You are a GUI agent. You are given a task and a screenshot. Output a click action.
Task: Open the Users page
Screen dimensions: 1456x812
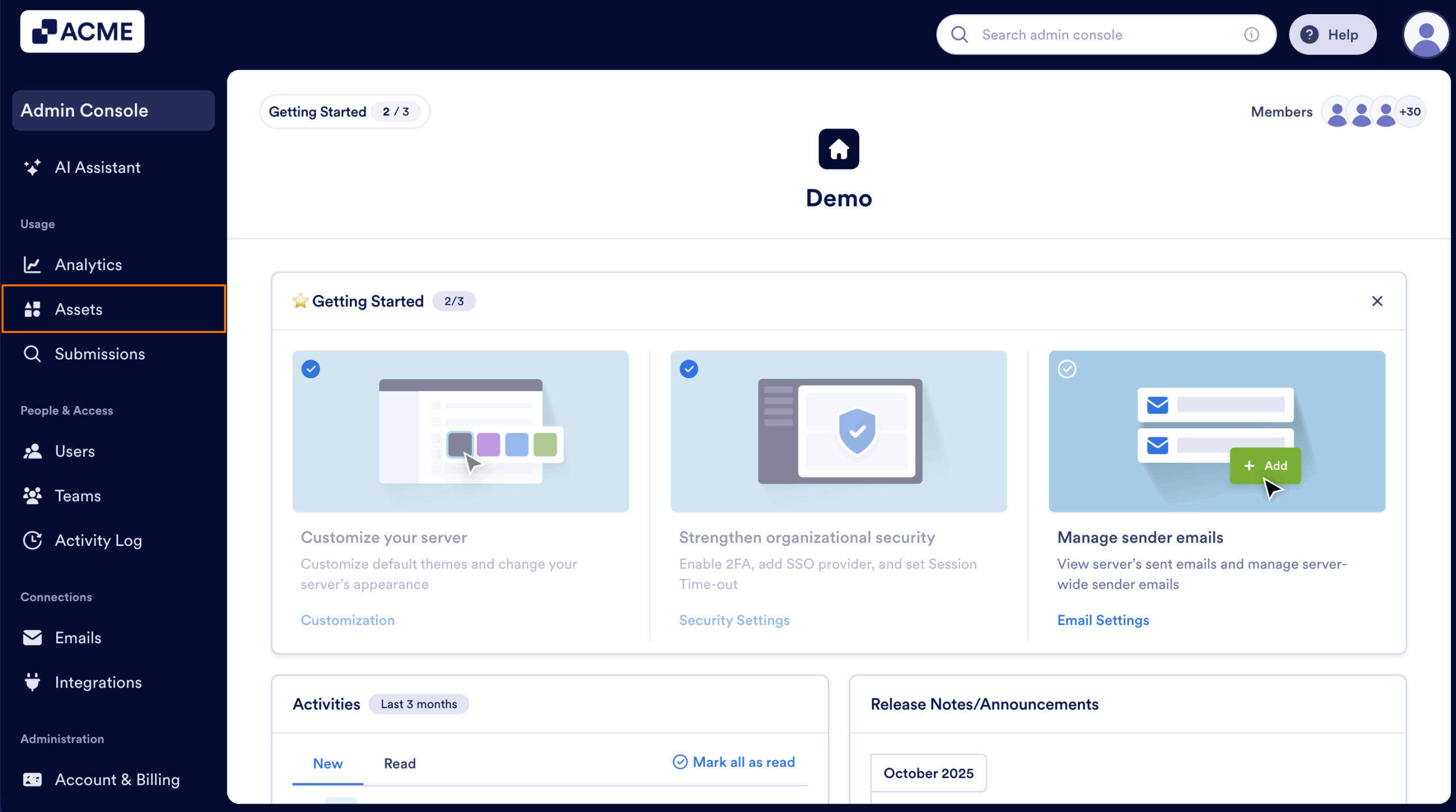pos(75,451)
